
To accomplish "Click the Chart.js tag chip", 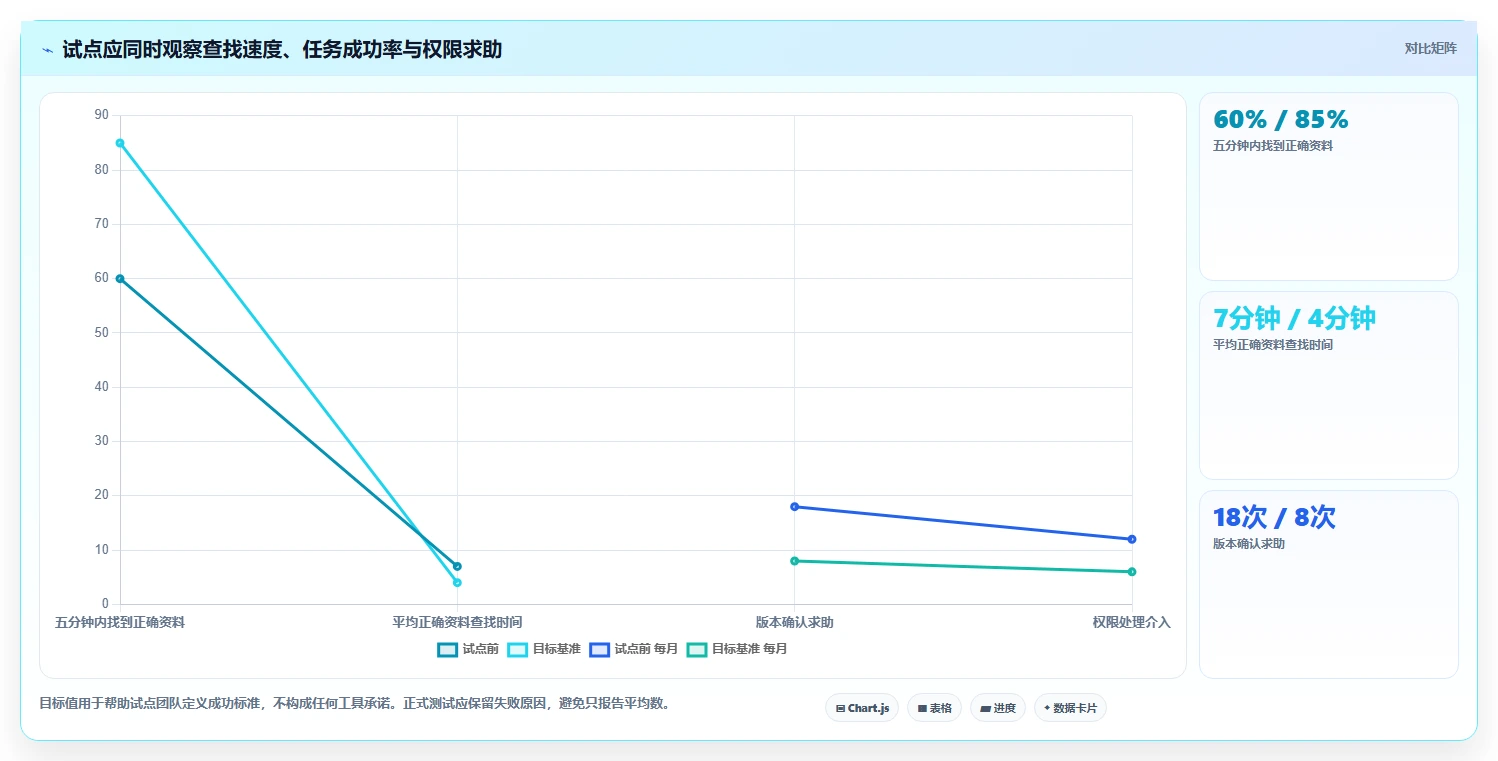I will [862, 708].
